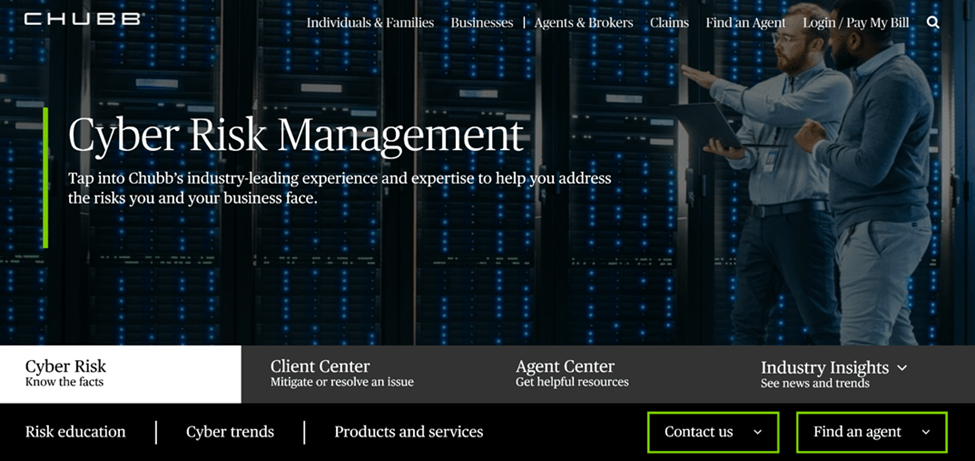975x461 pixels.
Task: Expand the Industry Insights chevron
Action: pyautogui.click(x=902, y=368)
